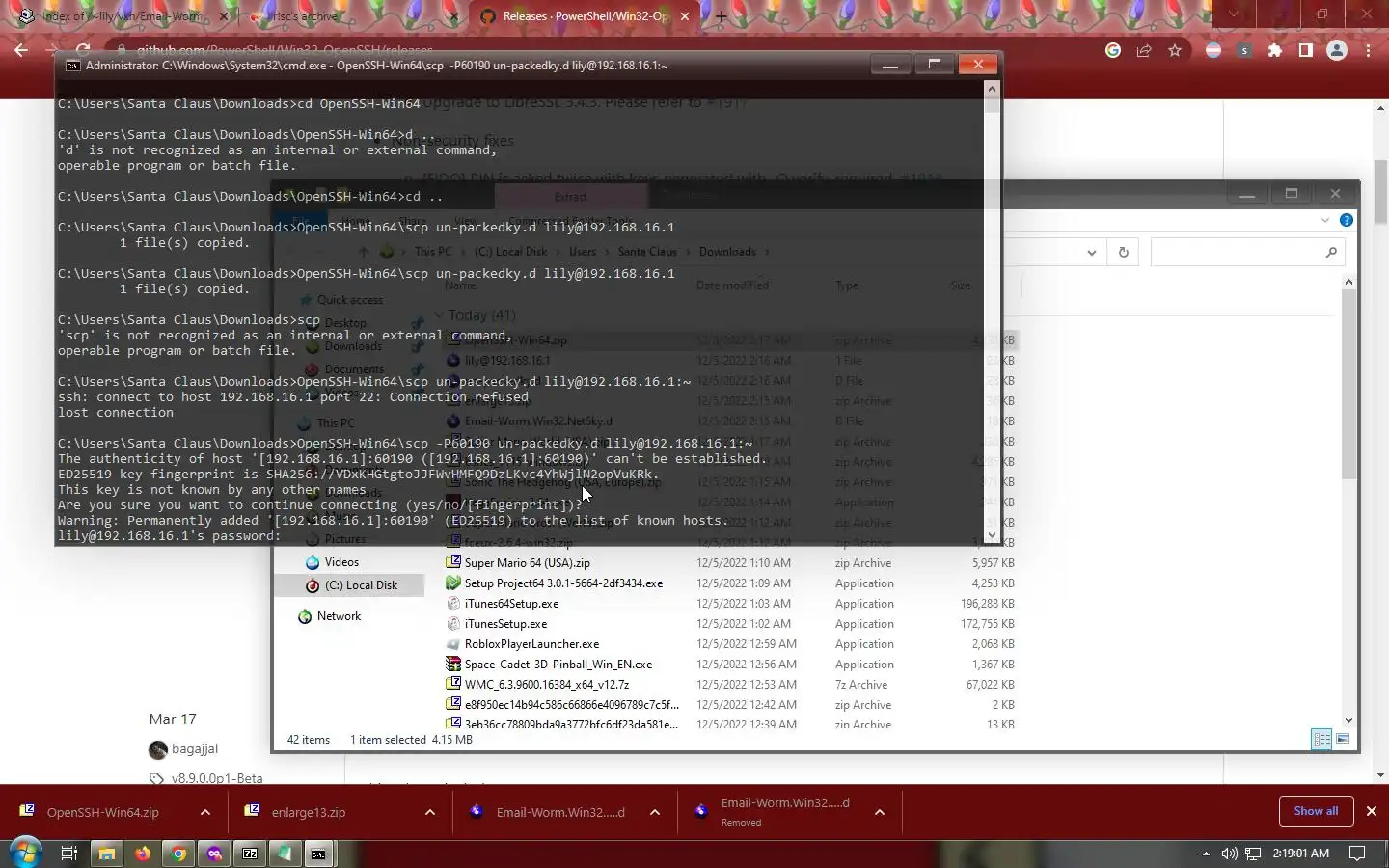Image resolution: width=1389 pixels, height=868 pixels.
Task: Open Task View on the taskbar
Action: coord(69,854)
